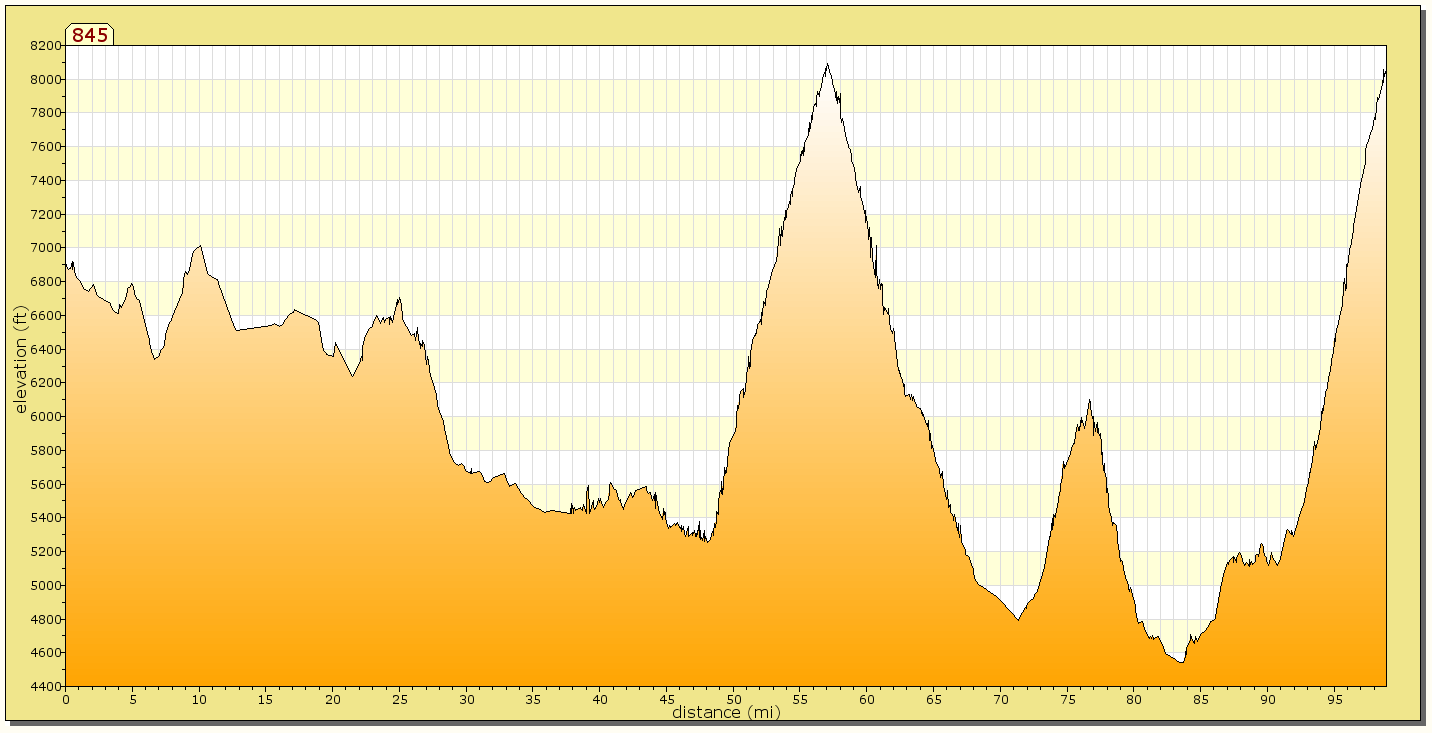
Task: Click the 65 mile distance label
Action: point(934,700)
